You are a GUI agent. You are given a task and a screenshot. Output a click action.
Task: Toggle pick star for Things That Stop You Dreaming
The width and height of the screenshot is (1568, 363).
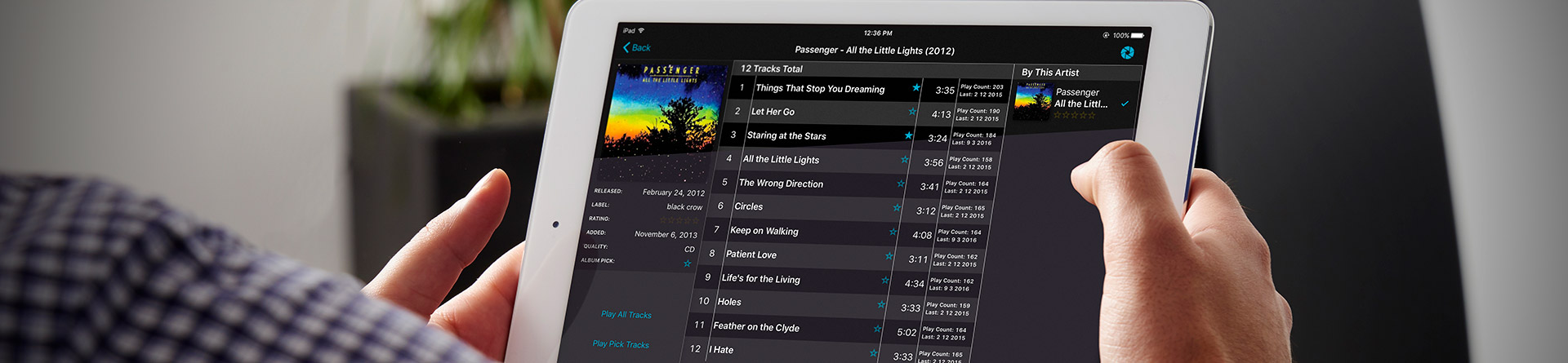(916, 87)
